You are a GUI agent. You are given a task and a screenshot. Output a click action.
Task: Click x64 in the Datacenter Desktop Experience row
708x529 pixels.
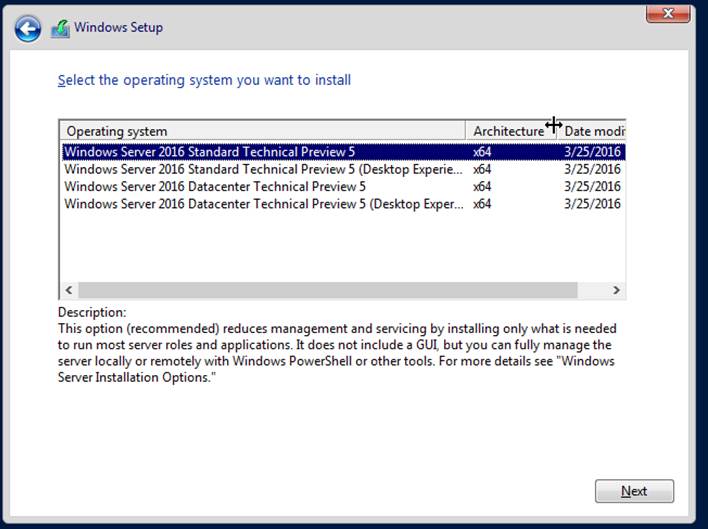click(x=482, y=204)
